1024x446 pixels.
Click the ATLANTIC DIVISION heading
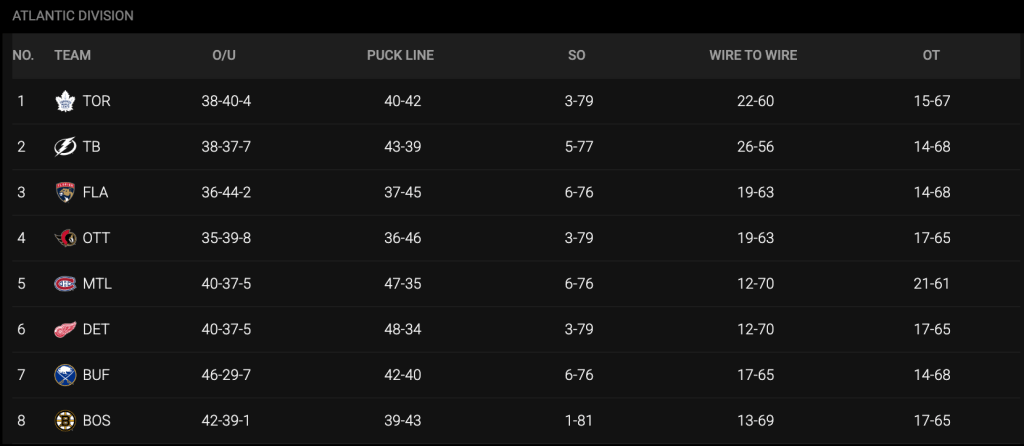pos(73,16)
